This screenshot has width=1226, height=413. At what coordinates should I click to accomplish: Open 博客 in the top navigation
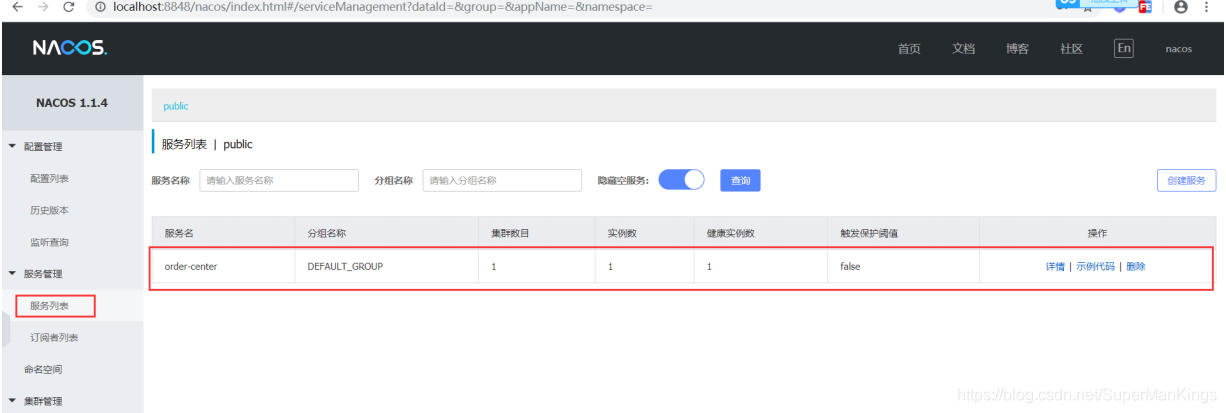[x=1017, y=49]
